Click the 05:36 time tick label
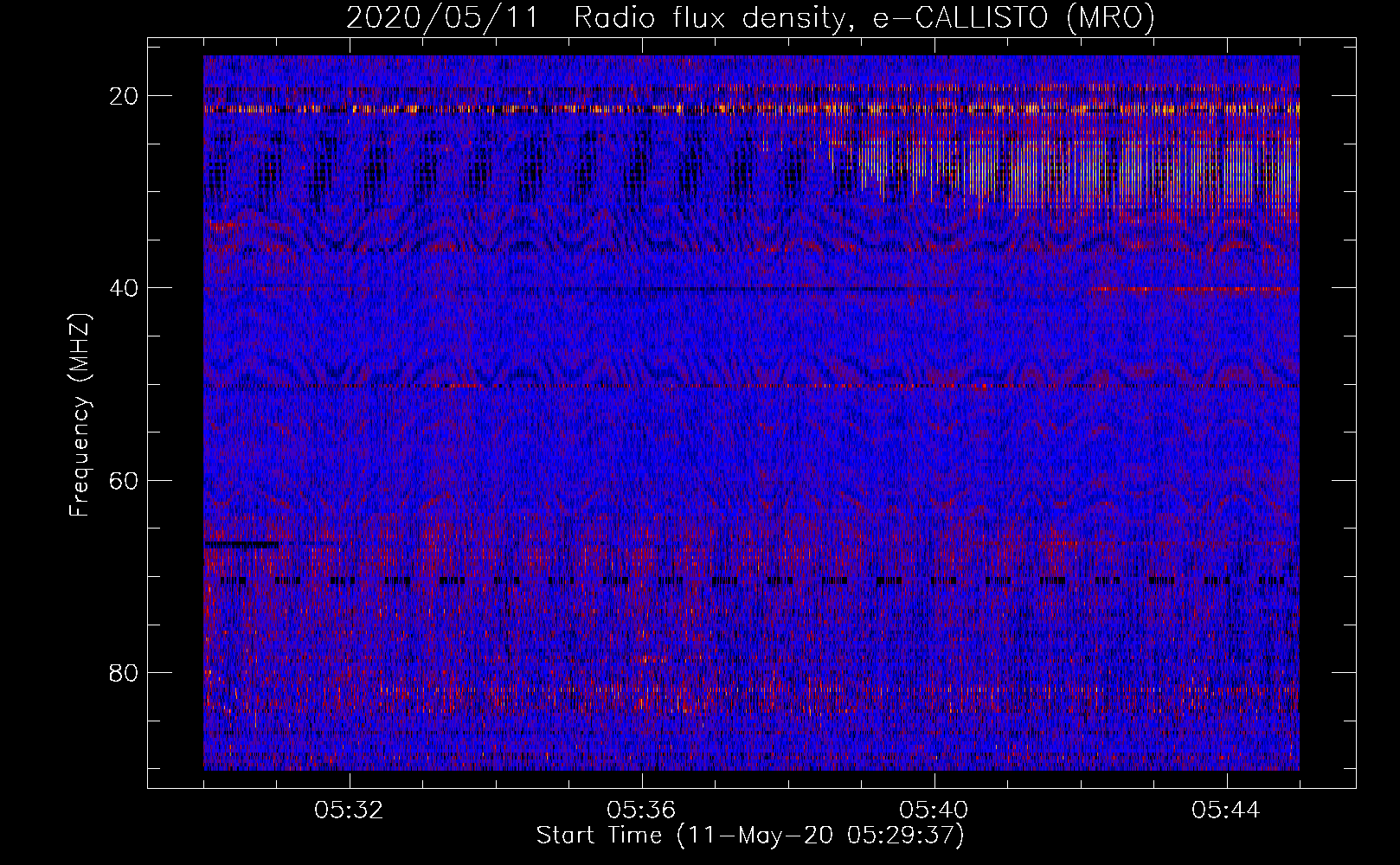This screenshot has height=865, width=1400. click(641, 811)
